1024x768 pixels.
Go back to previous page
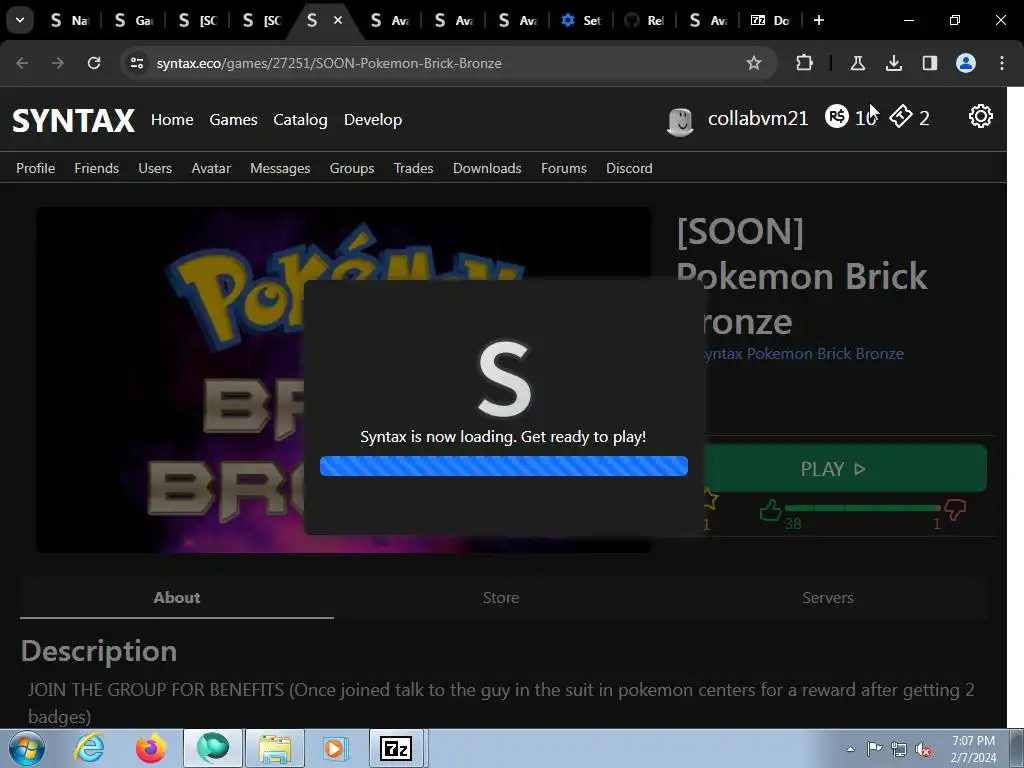point(22,63)
